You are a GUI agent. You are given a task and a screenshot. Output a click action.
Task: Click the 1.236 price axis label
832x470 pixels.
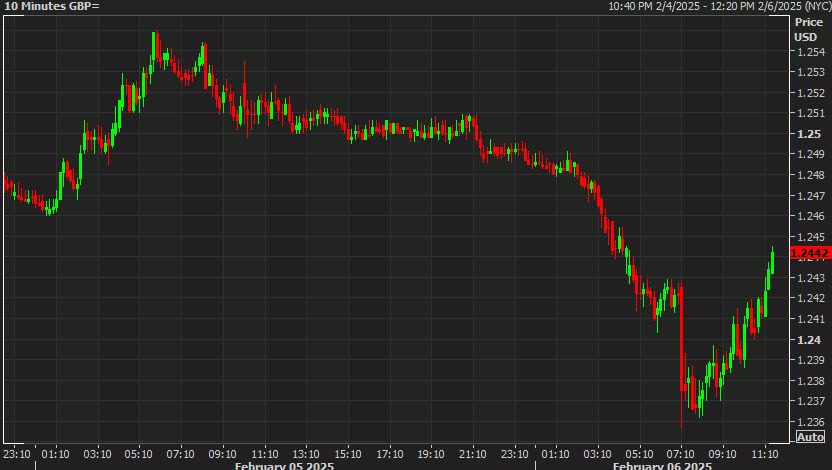(811, 422)
